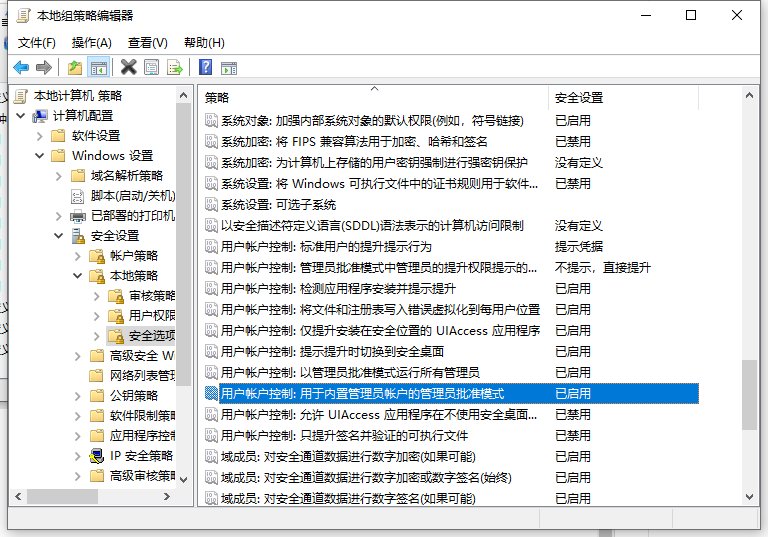The height and width of the screenshot is (537, 768).
Task: Click the 脚本(启动/关机) script icon
Action: tap(78, 196)
